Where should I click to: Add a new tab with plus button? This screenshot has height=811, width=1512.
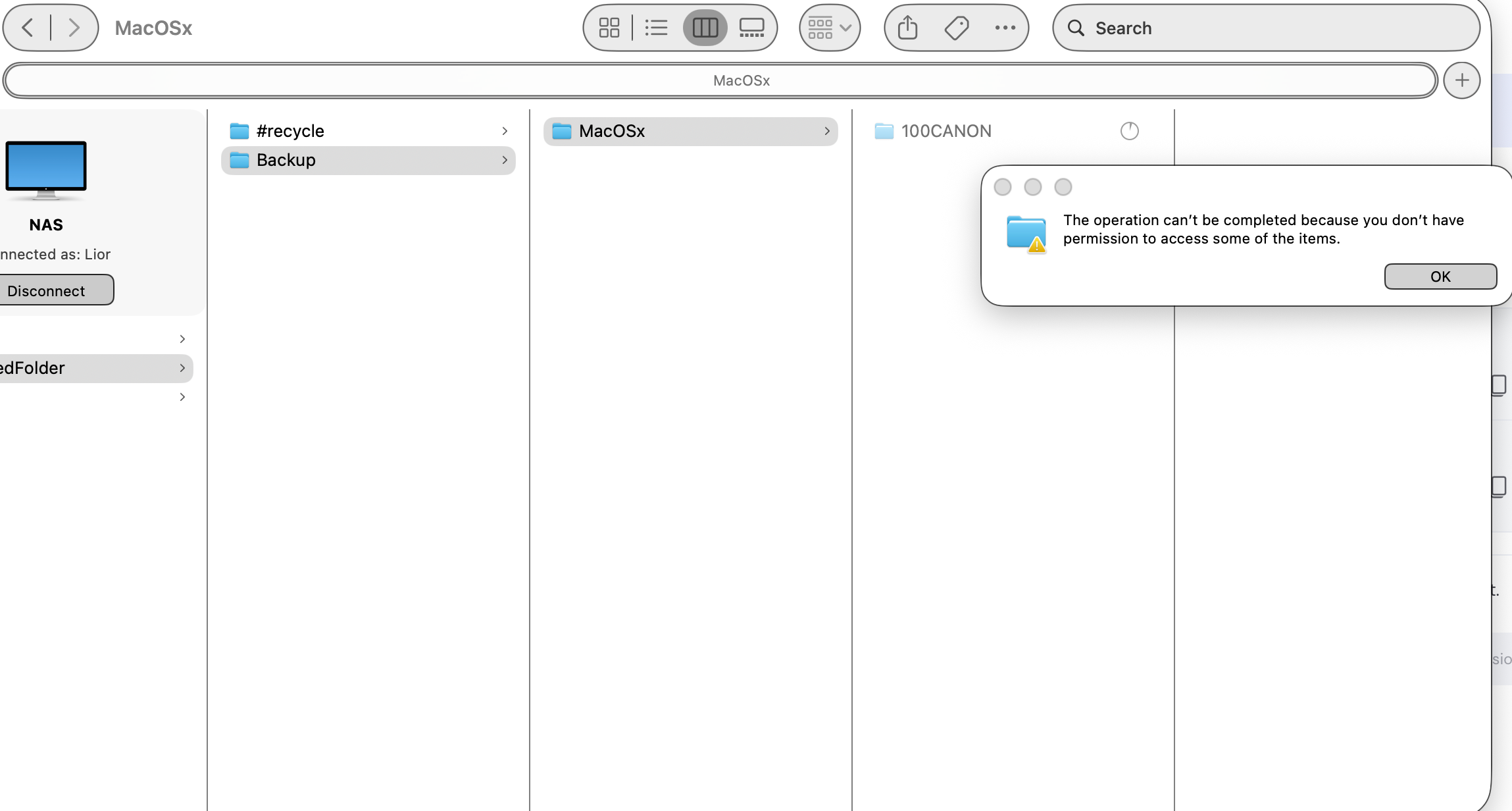click(1461, 80)
